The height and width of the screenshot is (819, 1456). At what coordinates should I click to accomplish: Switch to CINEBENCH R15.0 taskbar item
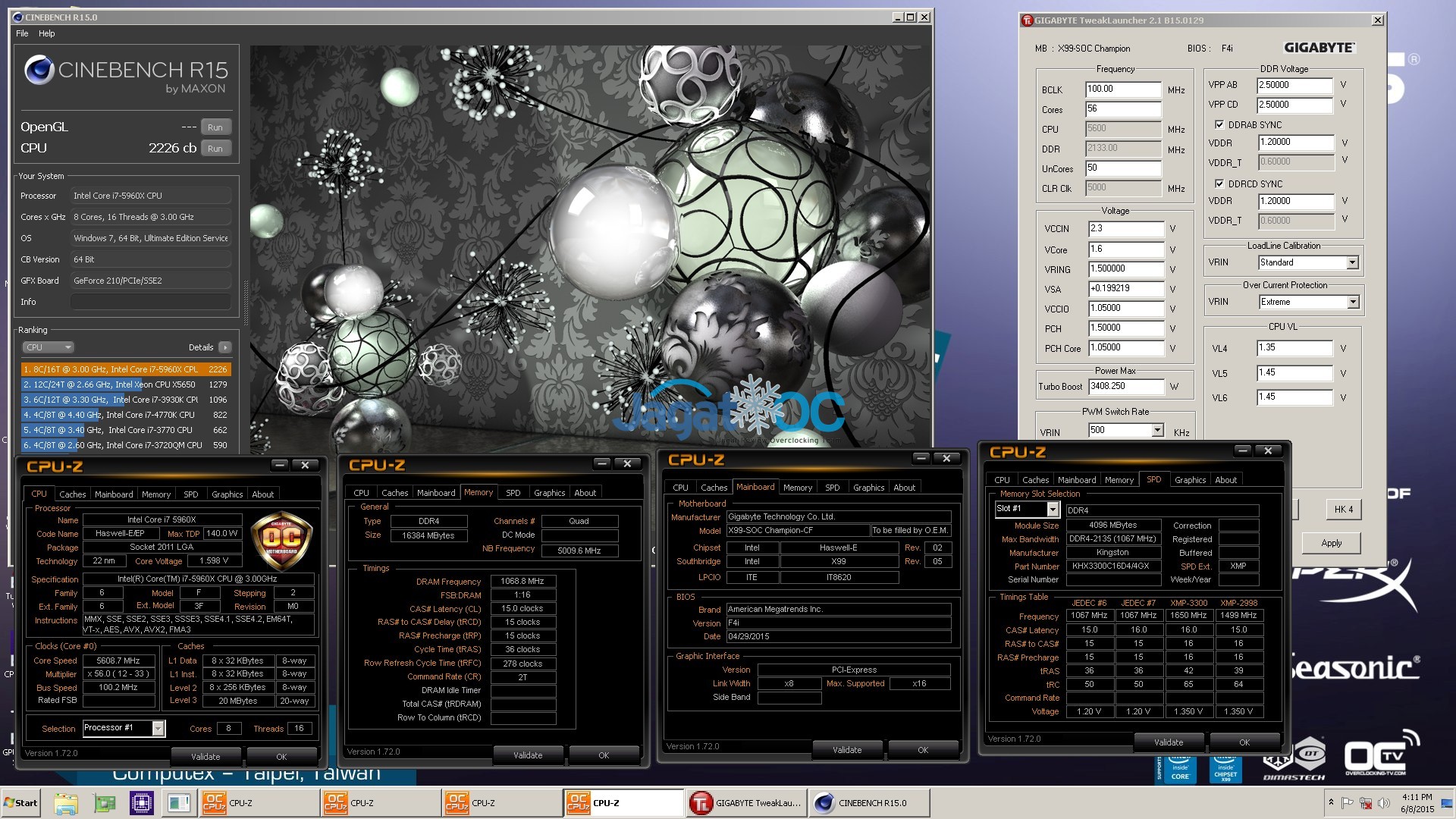pos(869,803)
